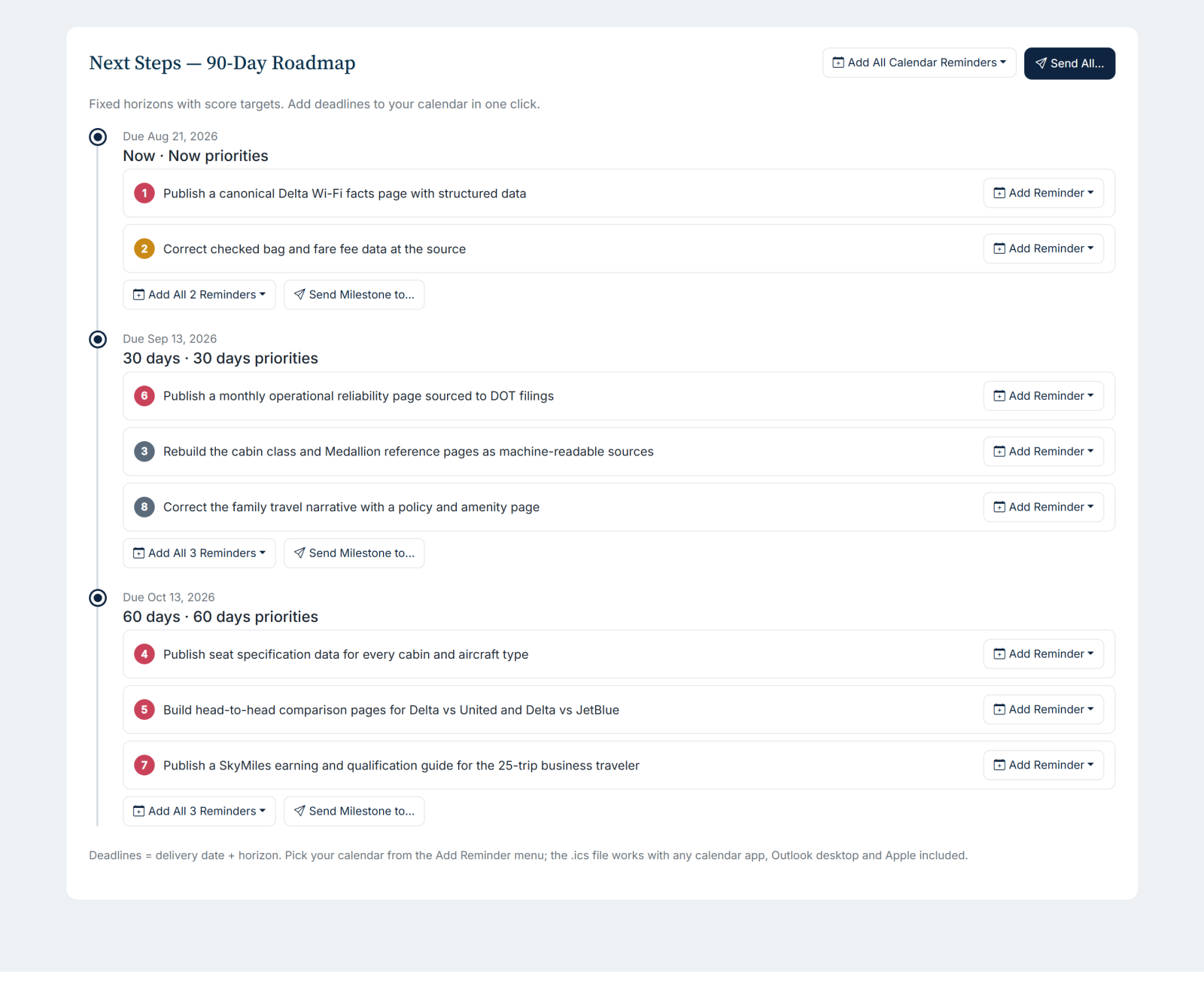The image size is (1204, 984).
Task: Click red badge number 1 for Wi-Fi facts page
Action: click(144, 193)
